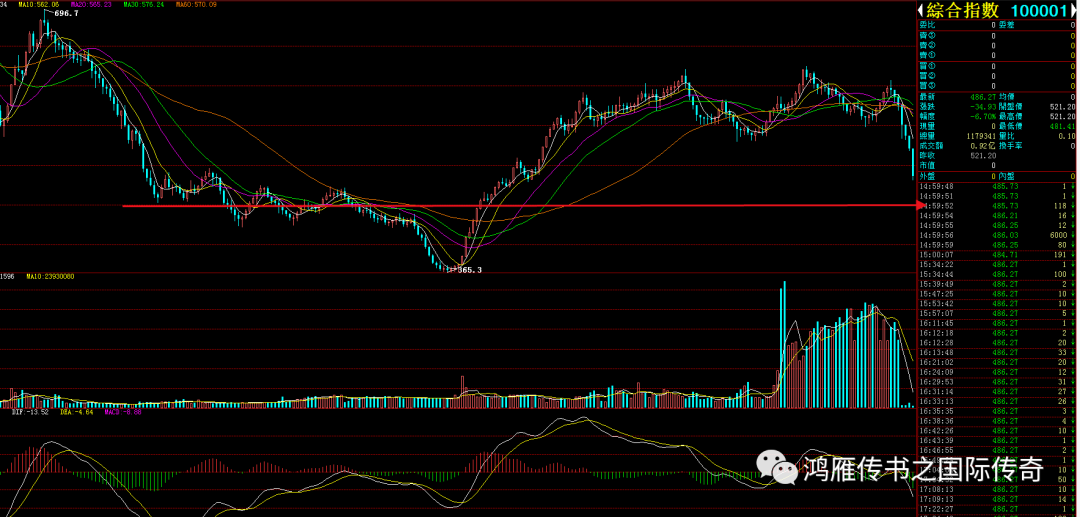
Task: Click the MA20:565.23 indicator label
Action: (92, 4)
